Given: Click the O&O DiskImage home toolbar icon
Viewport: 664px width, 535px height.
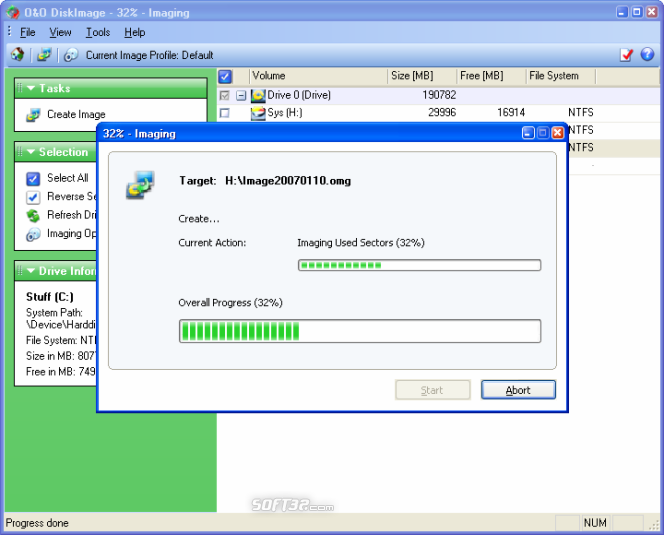Looking at the screenshot, I should point(18,55).
